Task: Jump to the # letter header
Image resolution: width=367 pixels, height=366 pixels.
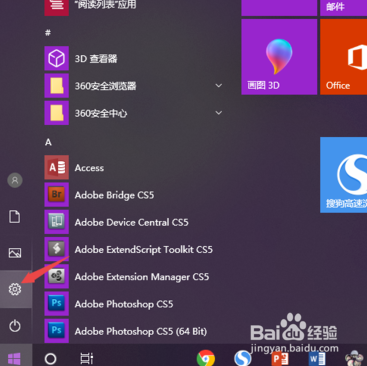Action: coord(48,33)
